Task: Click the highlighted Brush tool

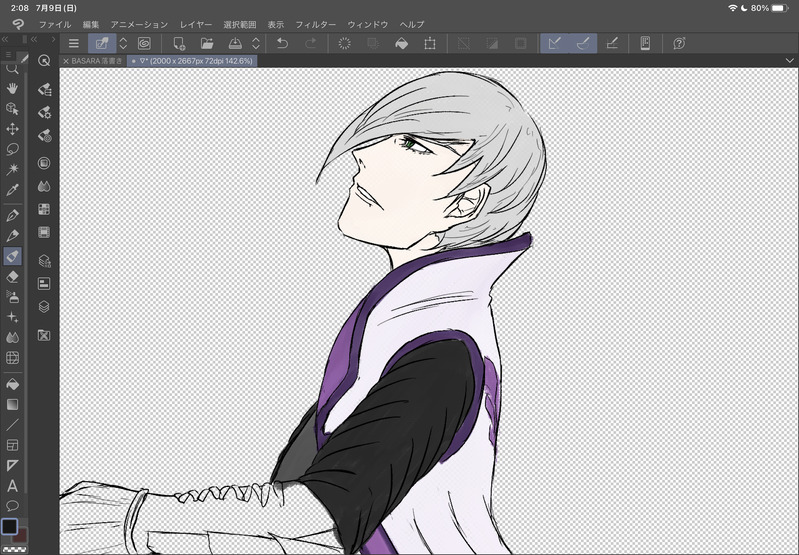Action: coord(12,256)
